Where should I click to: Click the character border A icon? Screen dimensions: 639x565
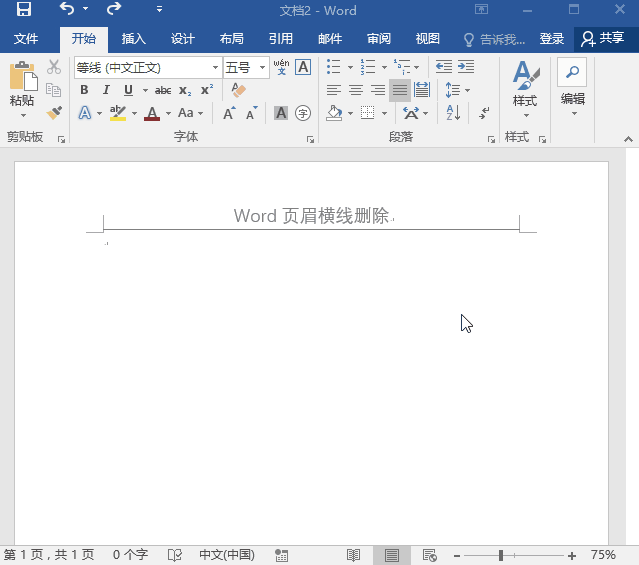[303, 67]
